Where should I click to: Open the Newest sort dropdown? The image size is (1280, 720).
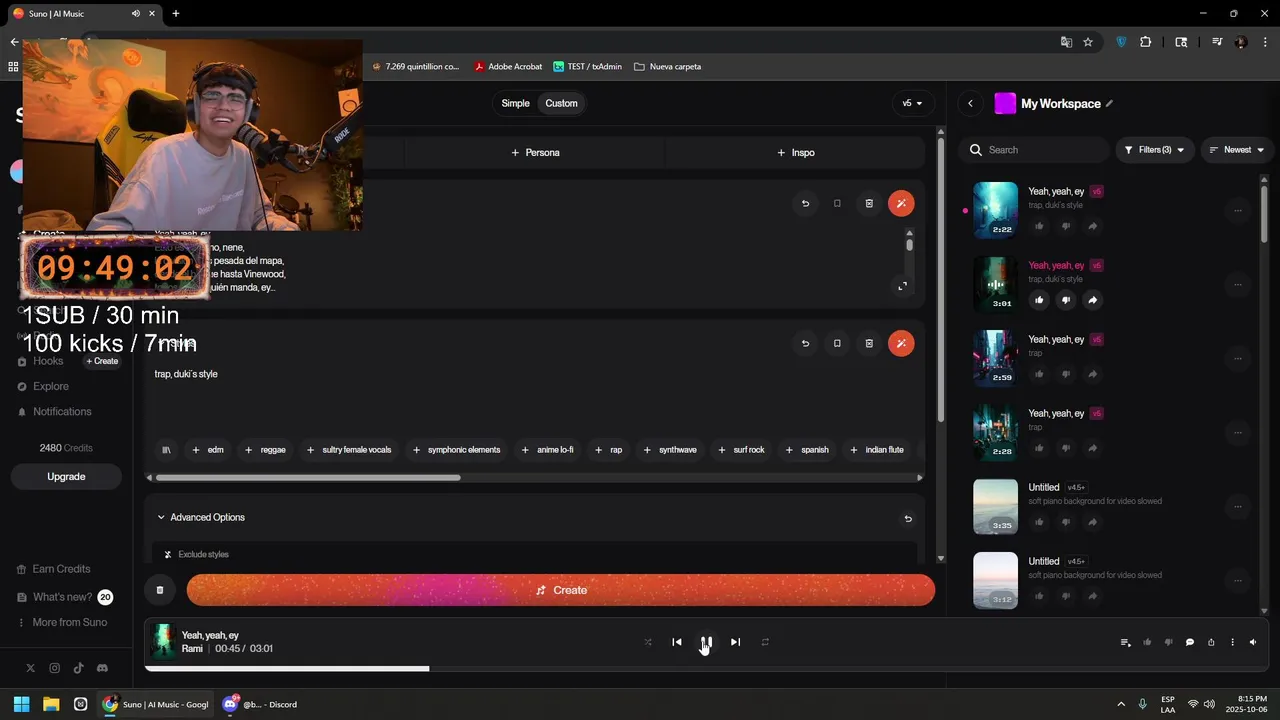pos(1237,150)
